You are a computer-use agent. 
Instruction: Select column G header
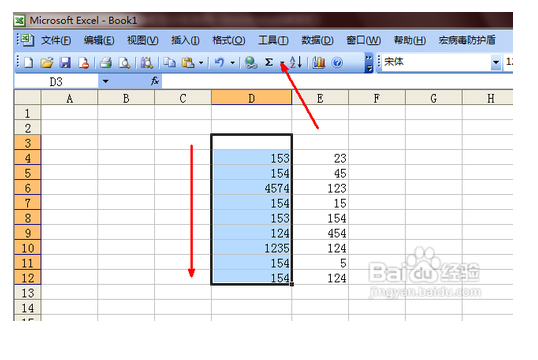tap(434, 98)
